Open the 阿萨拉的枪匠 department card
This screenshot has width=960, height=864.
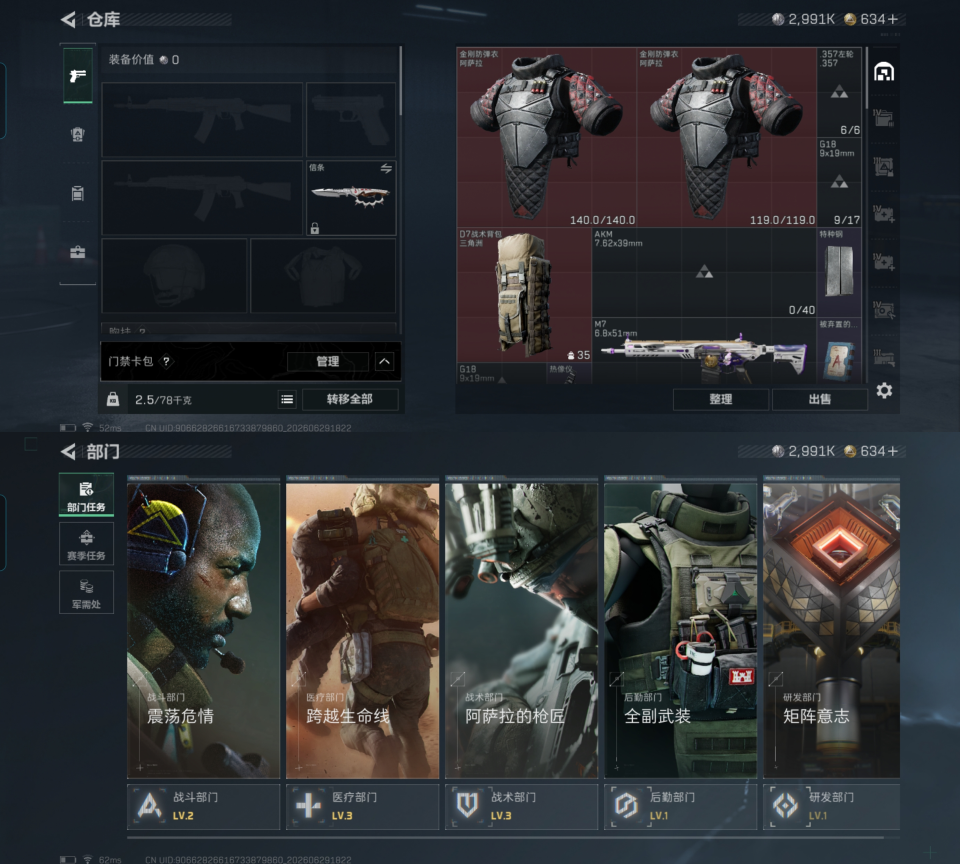522,631
